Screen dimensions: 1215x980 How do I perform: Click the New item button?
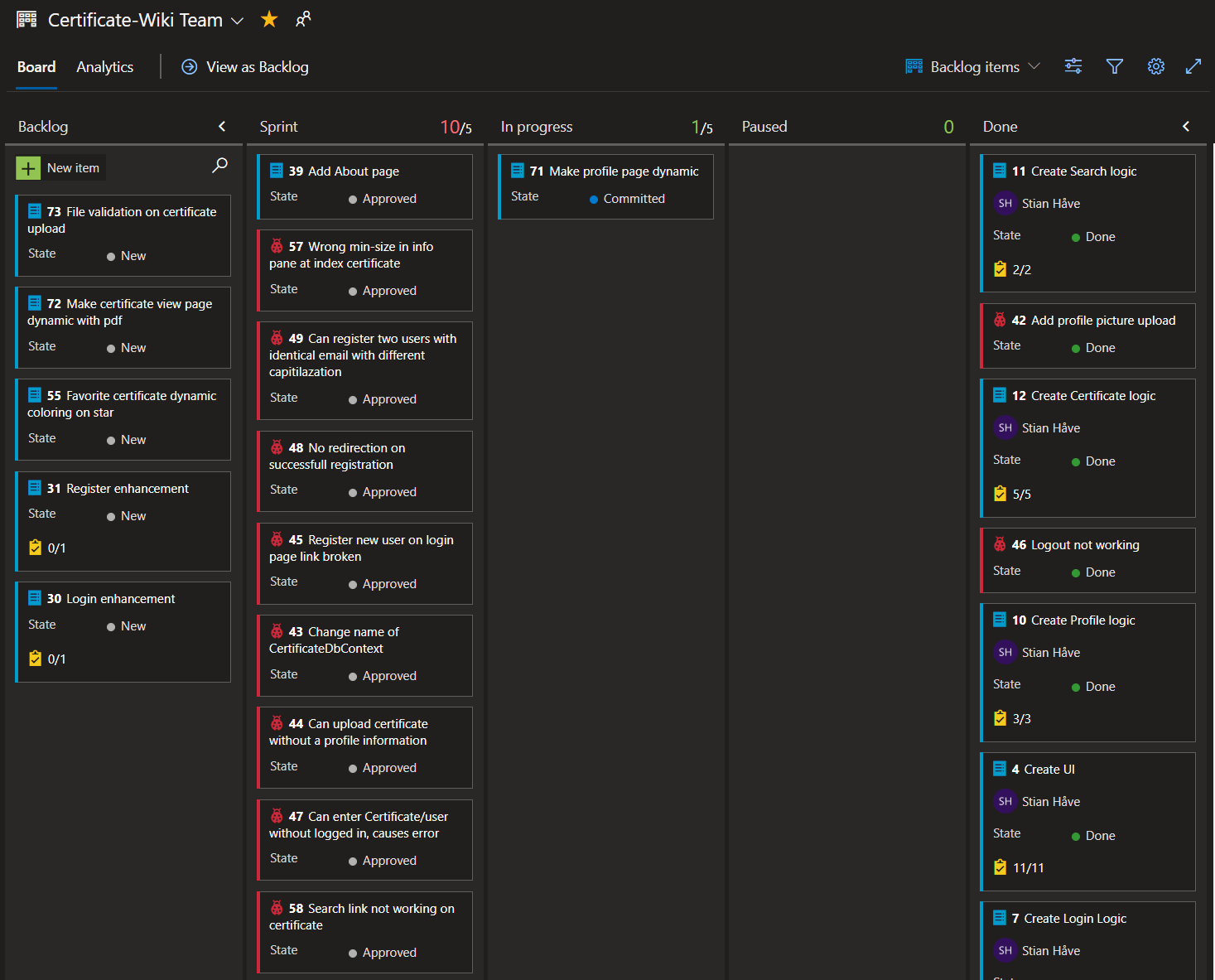pos(60,168)
